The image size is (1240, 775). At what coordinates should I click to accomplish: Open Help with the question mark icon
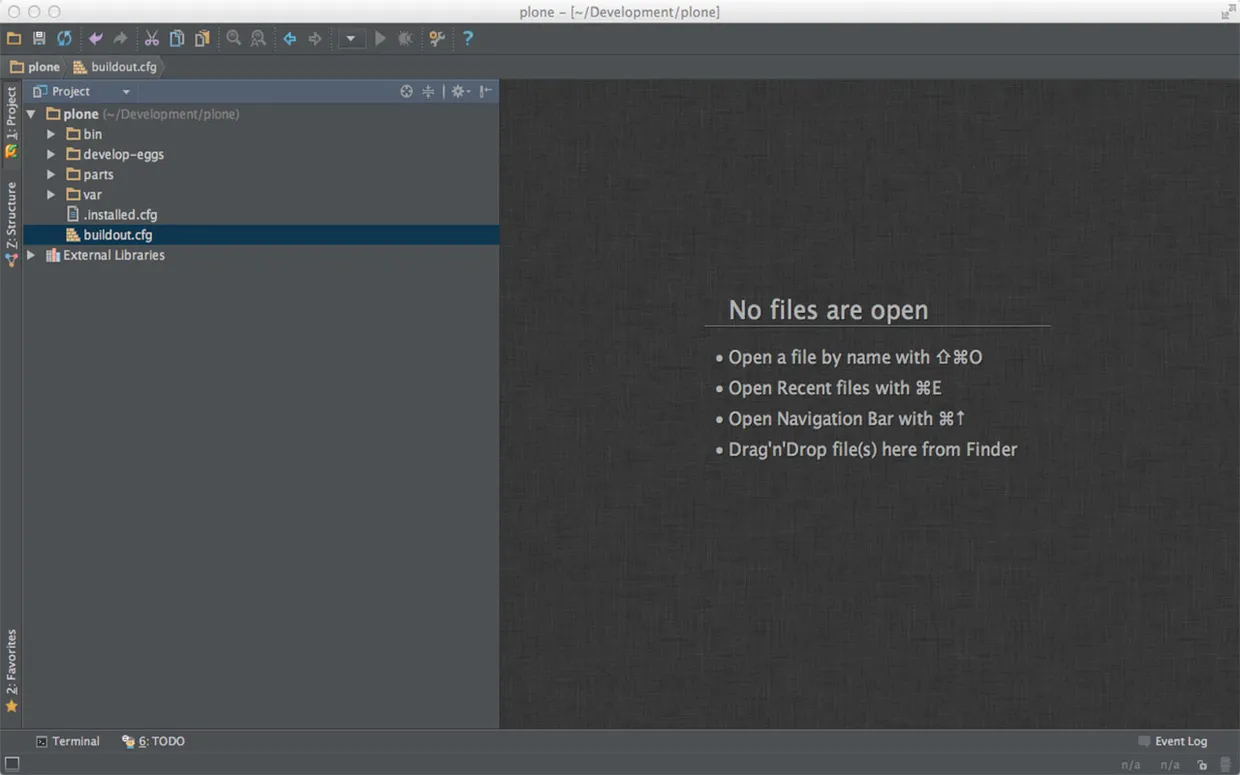(x=467, y=38)
